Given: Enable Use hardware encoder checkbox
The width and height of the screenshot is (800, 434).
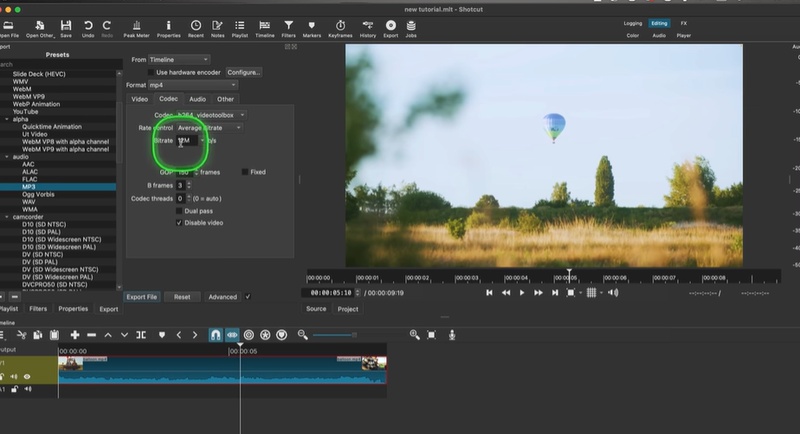Looking at the screenshot, I should click(151, 72).
